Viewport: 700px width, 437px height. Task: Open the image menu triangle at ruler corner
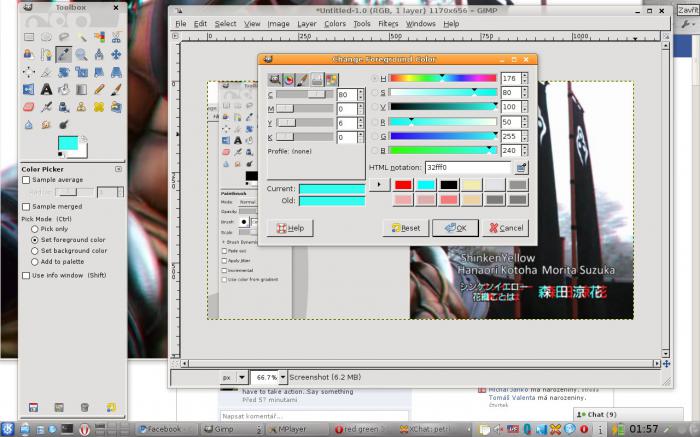click(x=175, y=36)
